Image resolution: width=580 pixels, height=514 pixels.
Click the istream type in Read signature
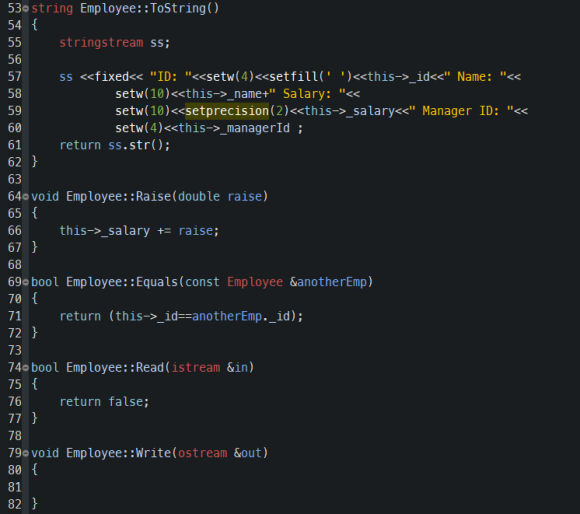tap(196, 368)
